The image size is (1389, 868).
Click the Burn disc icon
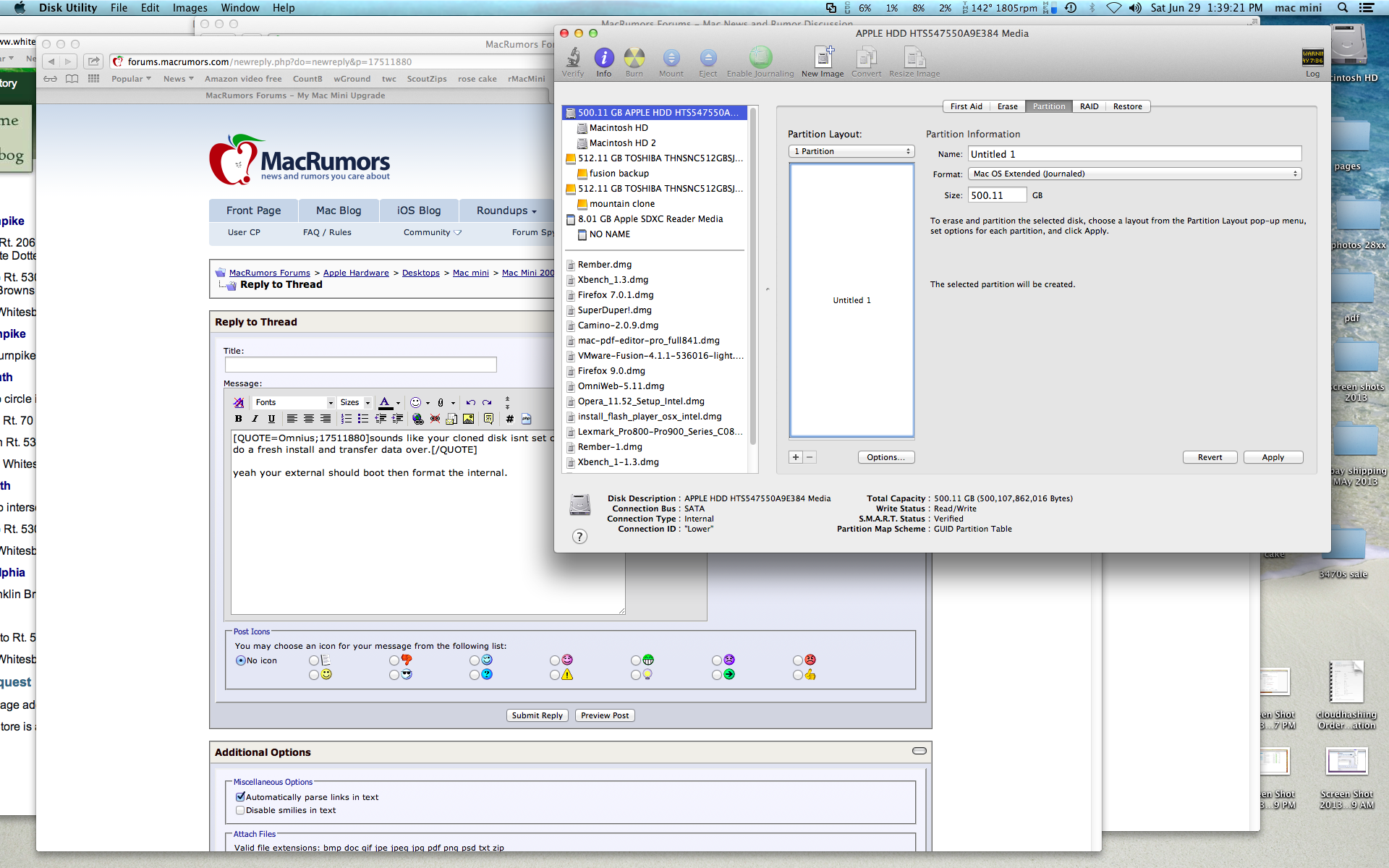coord(634,61)
